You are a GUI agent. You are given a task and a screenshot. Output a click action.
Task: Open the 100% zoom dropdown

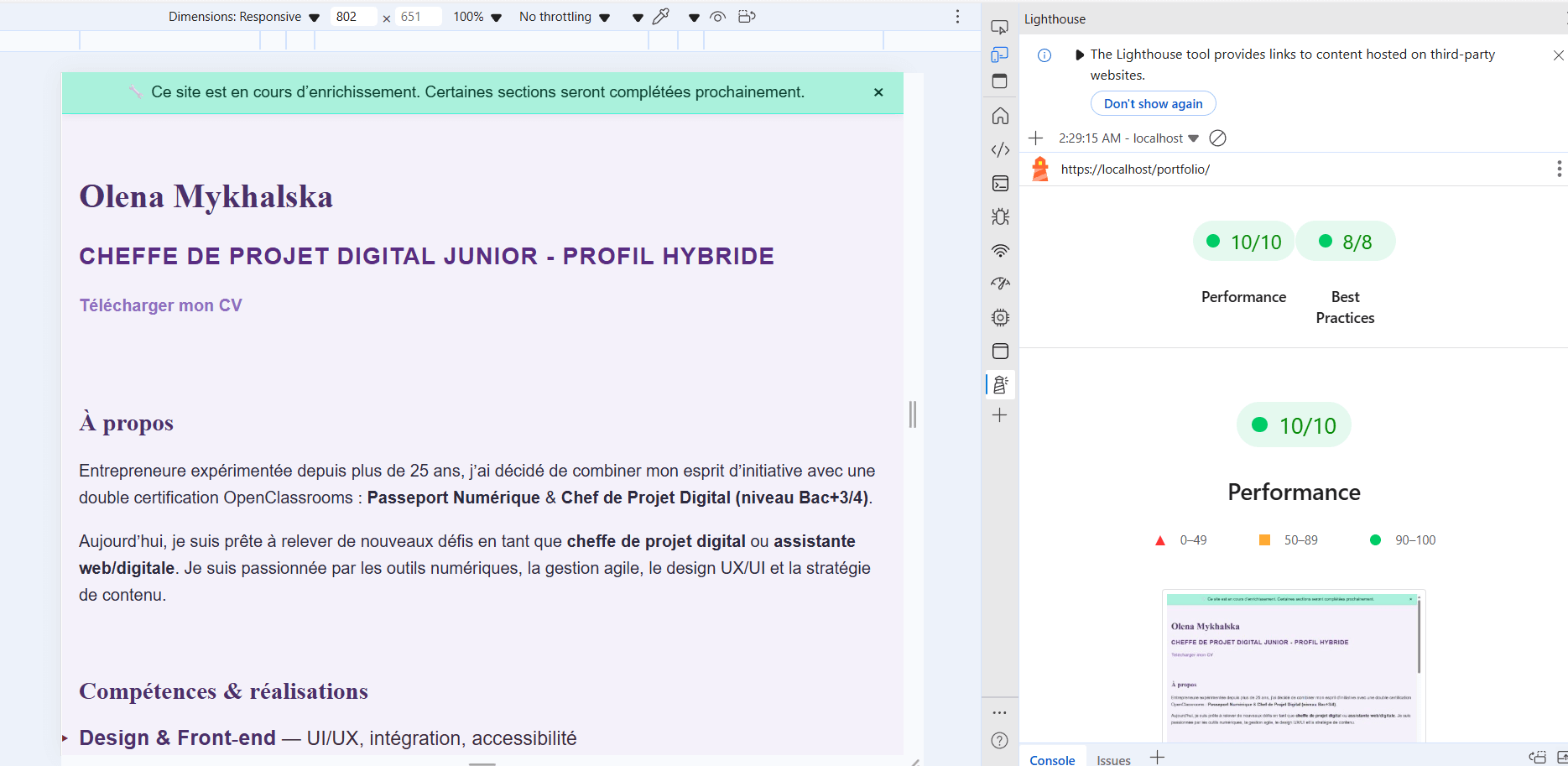(x=477, y=17)
